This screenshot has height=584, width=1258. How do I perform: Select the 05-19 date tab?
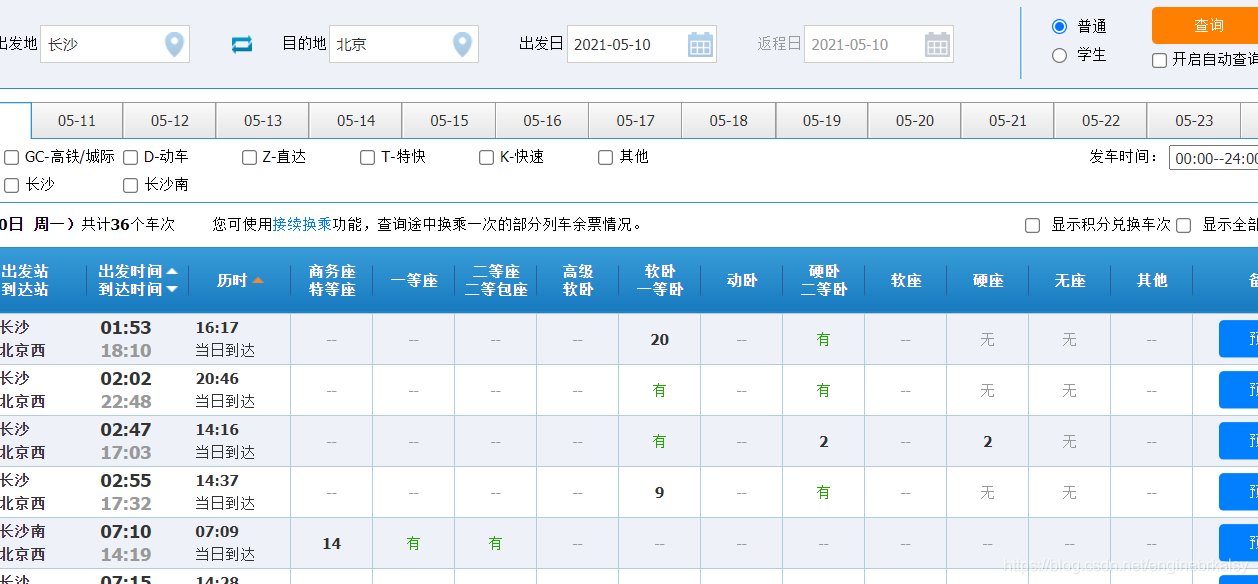tap(822, 121)
